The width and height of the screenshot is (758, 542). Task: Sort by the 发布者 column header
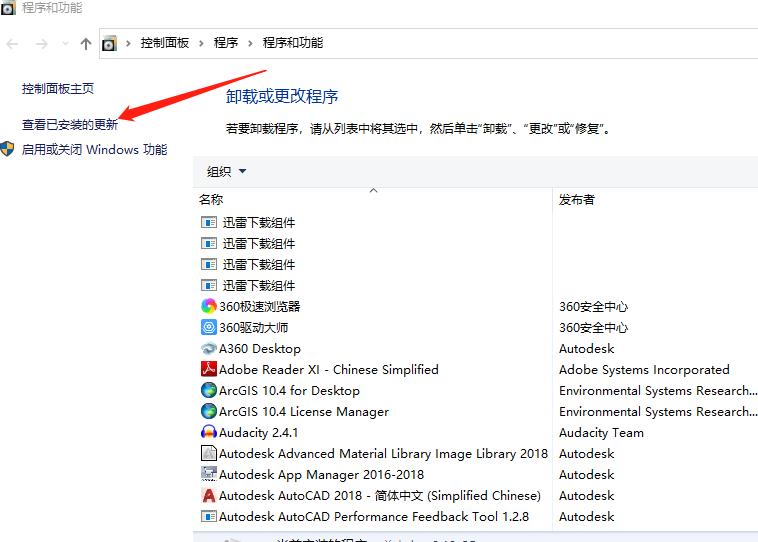[x=576, y=199]
